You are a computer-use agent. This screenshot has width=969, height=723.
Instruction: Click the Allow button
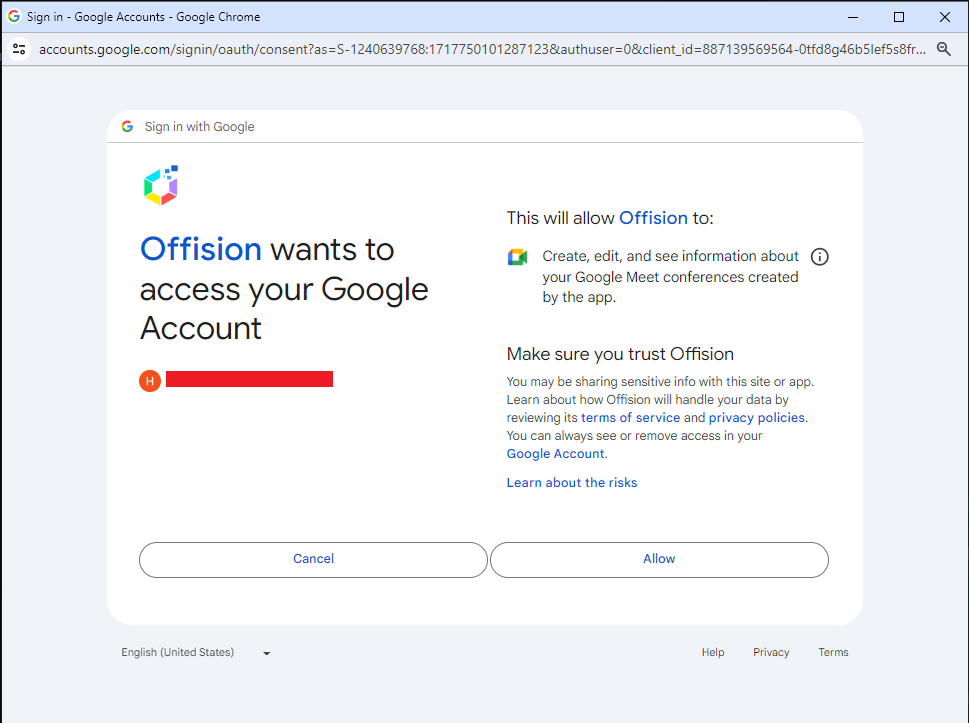(659, 559)
